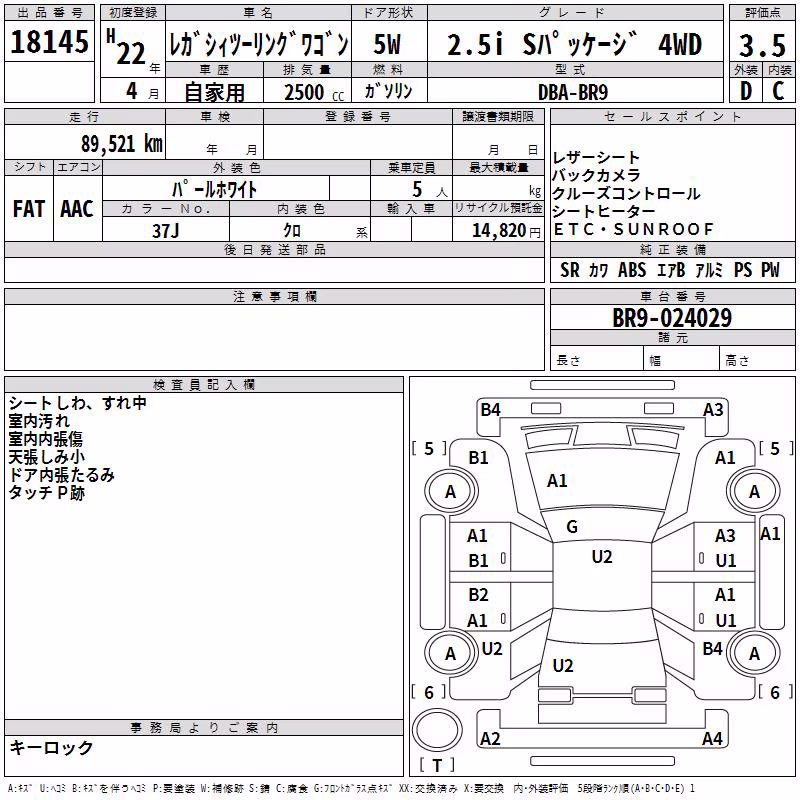Click the 高さ dimension field

tap(757, 360)
